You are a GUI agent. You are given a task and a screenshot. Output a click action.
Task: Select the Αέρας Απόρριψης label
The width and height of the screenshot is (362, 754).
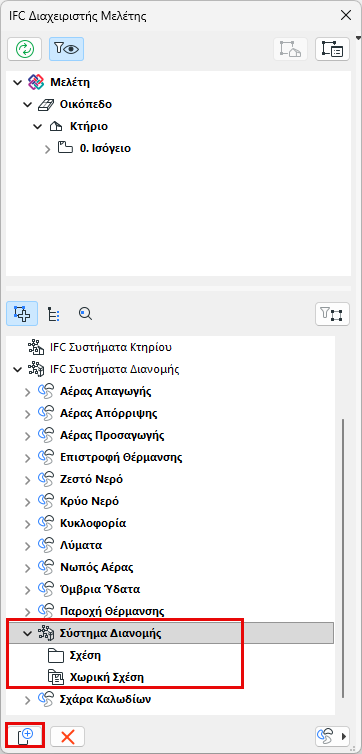(x=109, y=413)
